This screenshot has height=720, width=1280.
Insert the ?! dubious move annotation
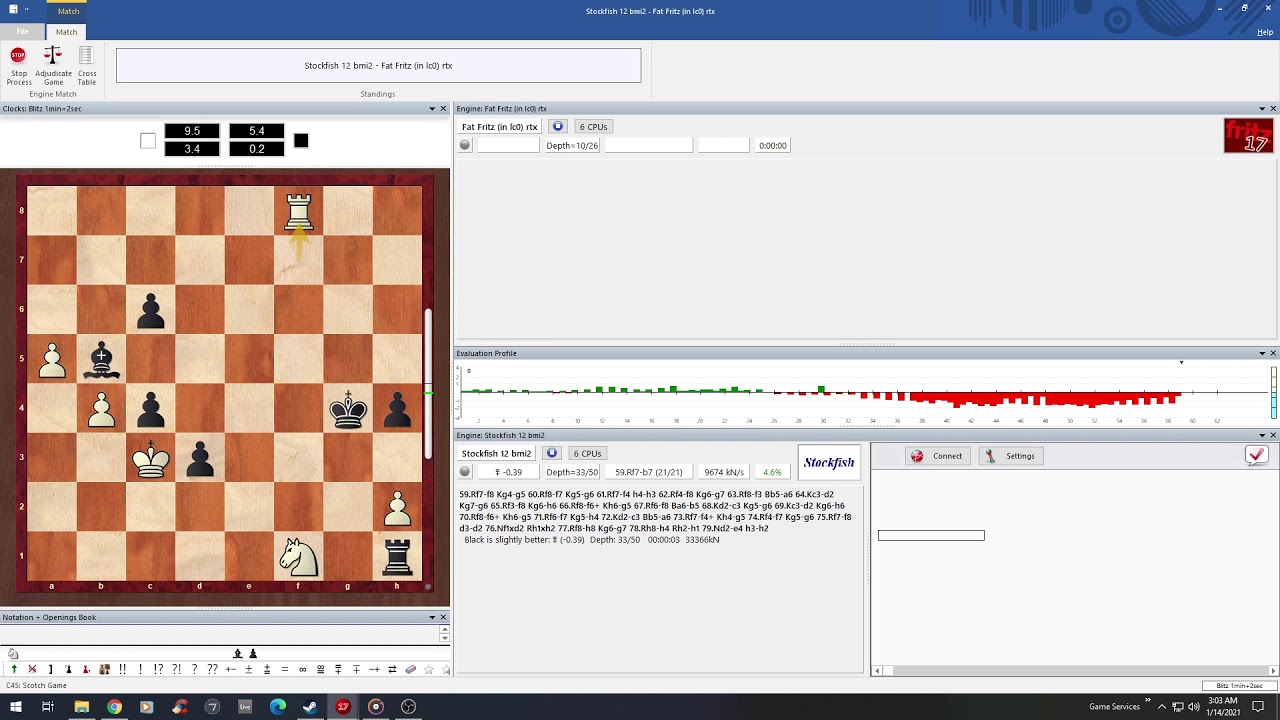176,669
